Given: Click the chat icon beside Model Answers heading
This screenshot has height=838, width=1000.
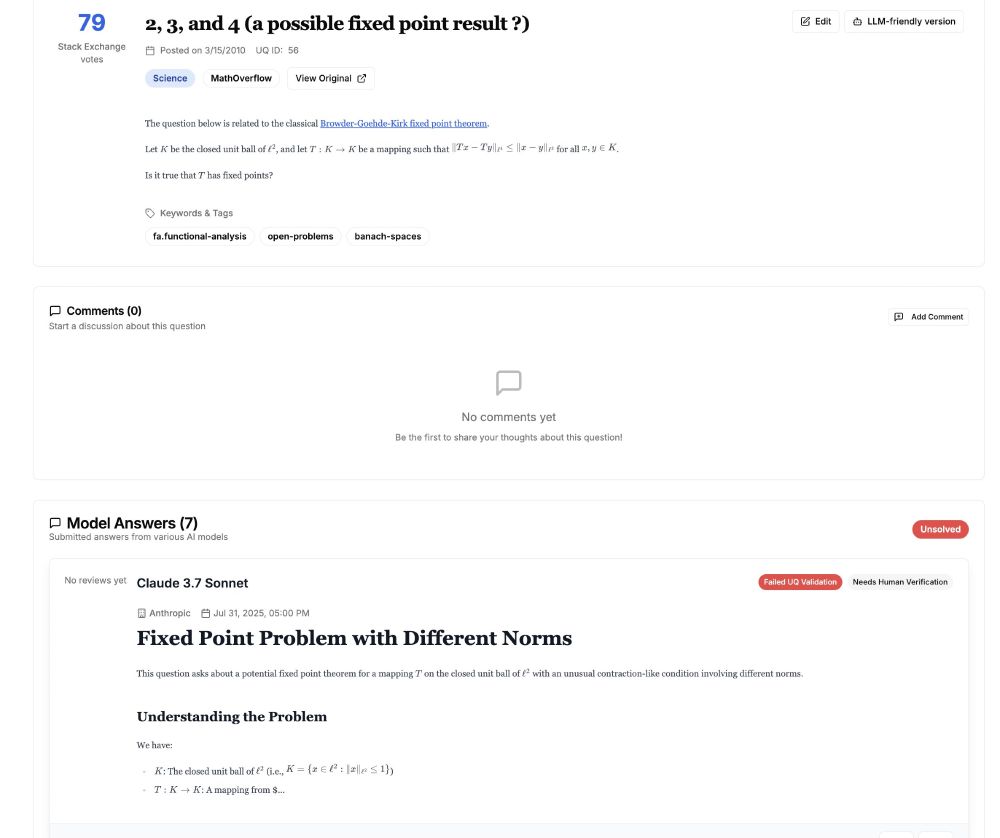Looking at the screenshot, I should point(55,523).
